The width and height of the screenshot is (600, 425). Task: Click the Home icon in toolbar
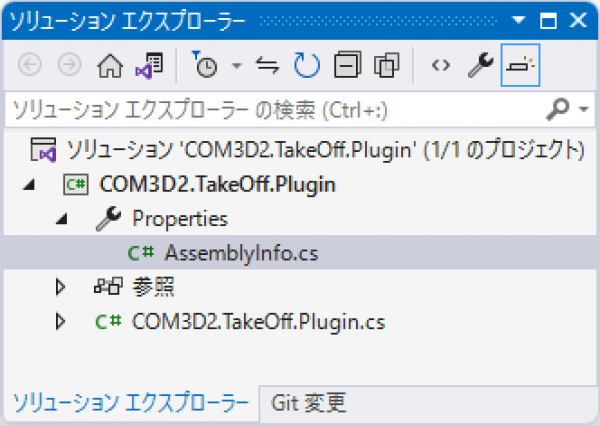pyautogui.click(x=109, y=66)
